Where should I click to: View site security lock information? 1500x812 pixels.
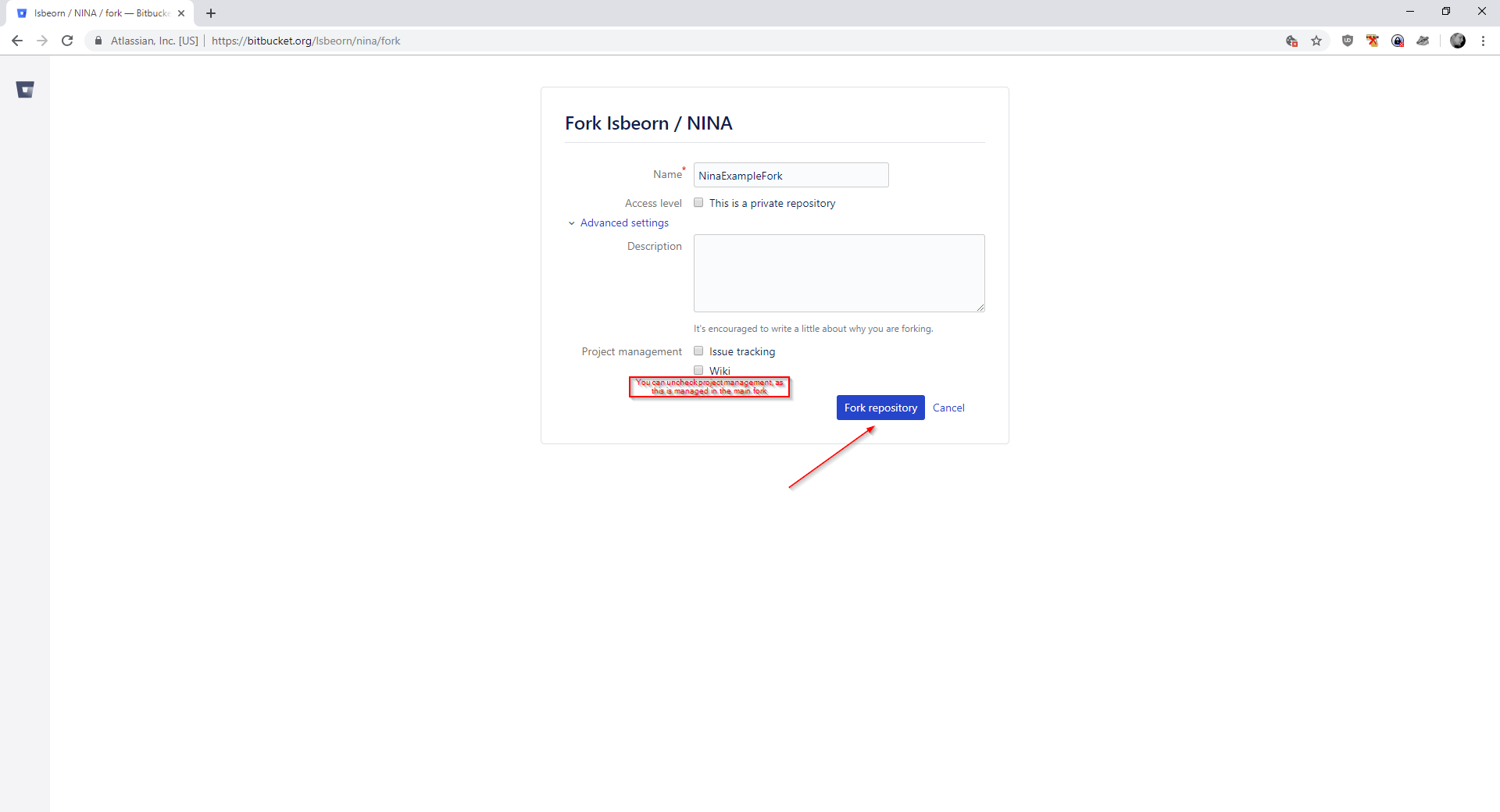(98, 41)
